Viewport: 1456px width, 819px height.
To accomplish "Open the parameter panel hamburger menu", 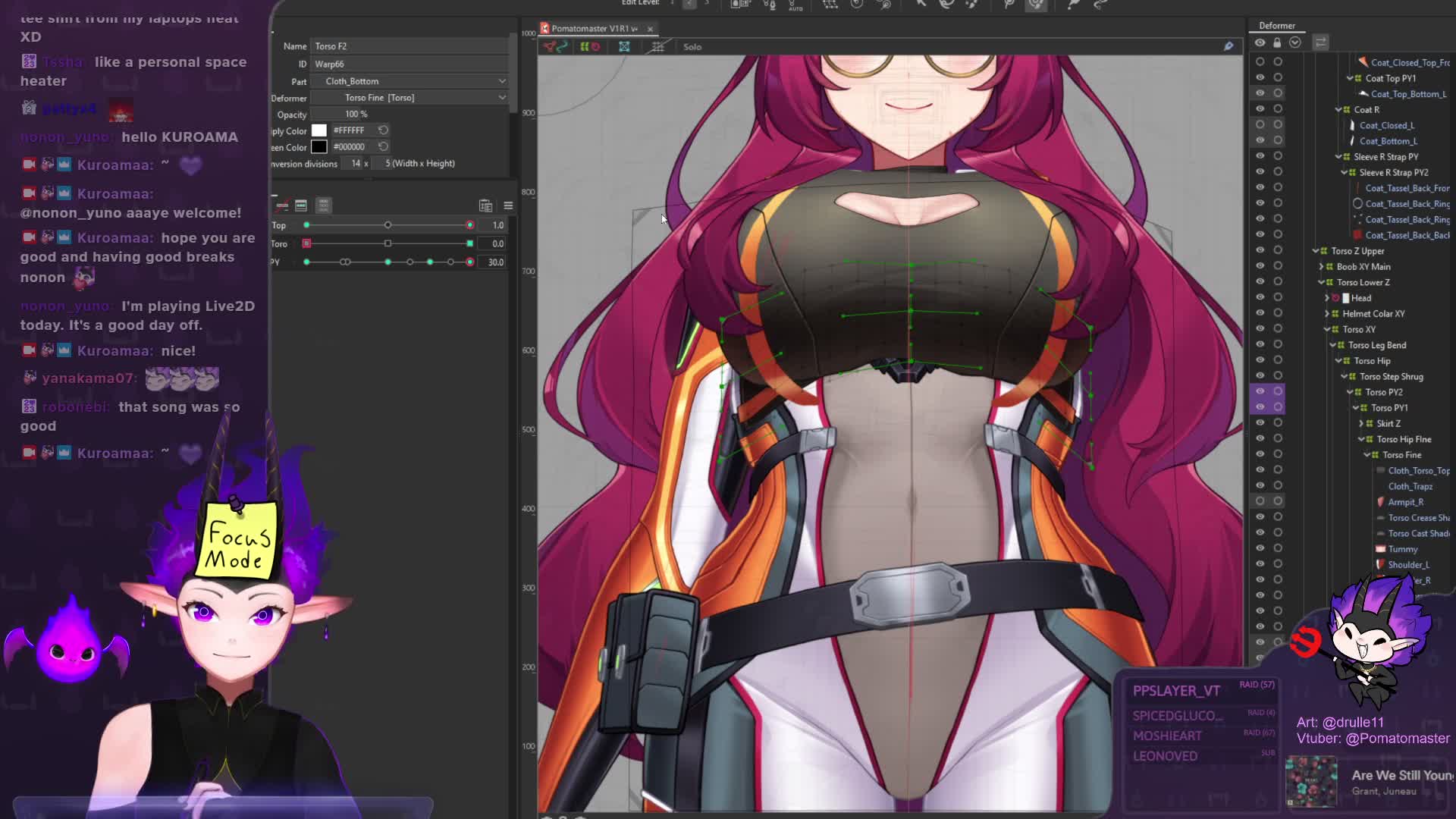I will click(508, 206).
